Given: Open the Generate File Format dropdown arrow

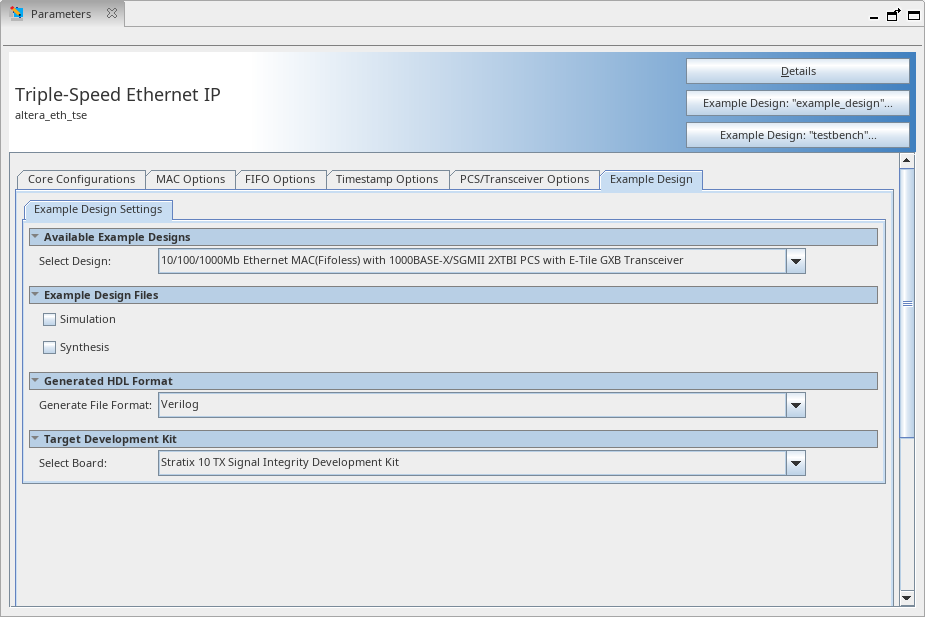Looking at the screenshot, I should pos(796,405).
